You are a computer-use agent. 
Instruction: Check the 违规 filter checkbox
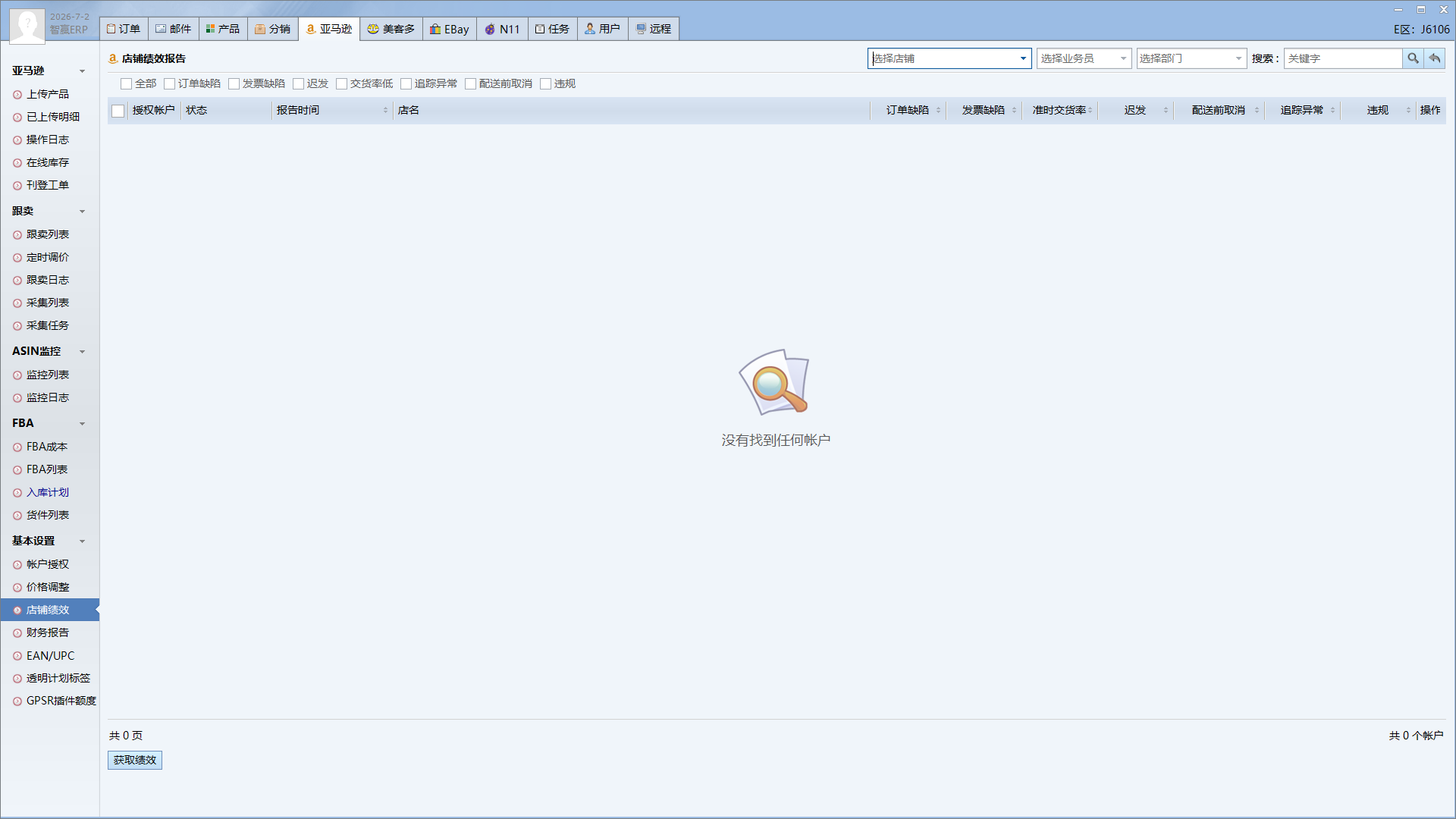(546, 84)
